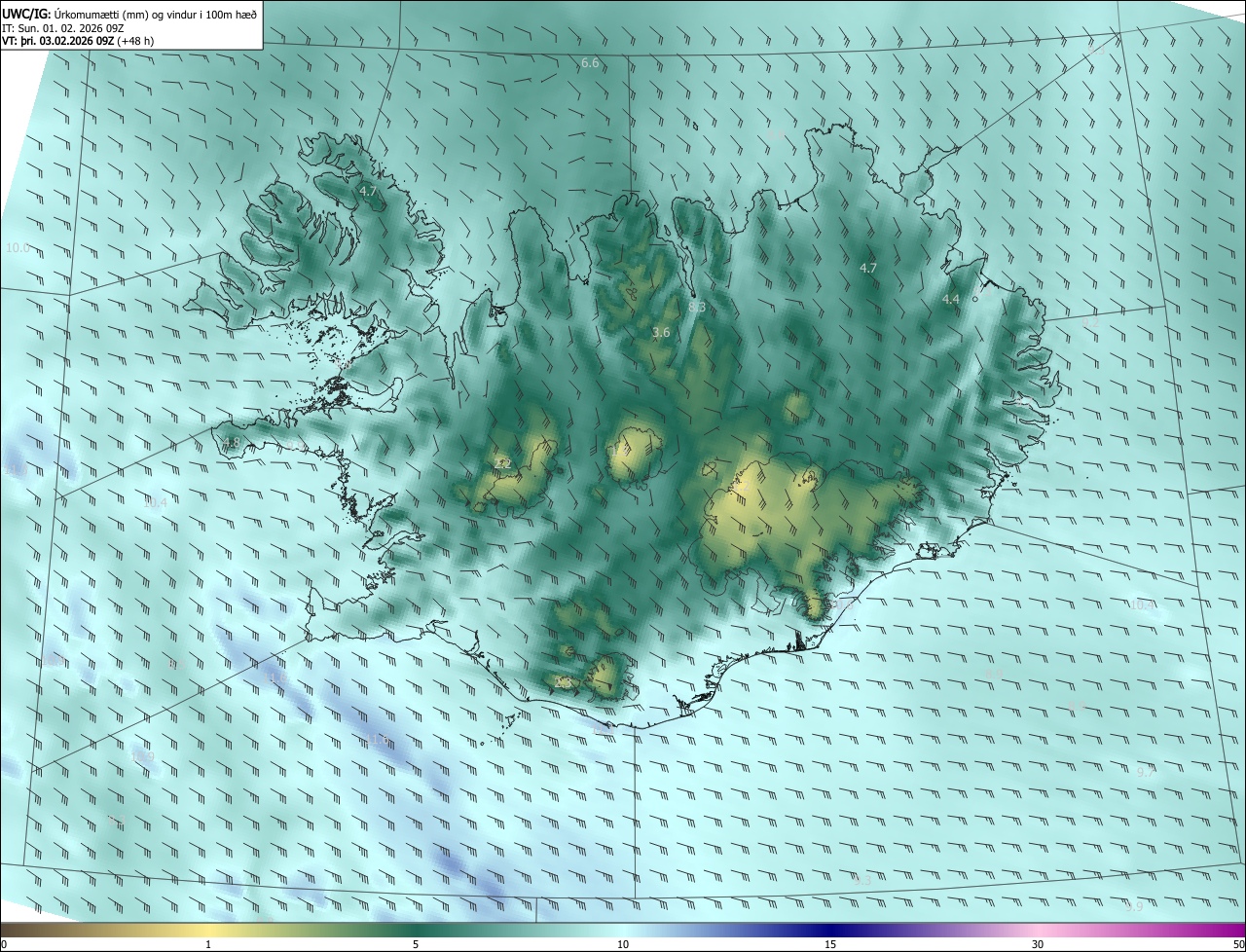Click the 8.3 value label at the fjord head
This screenshot has height=952, width=1246.
pos(697,307)
